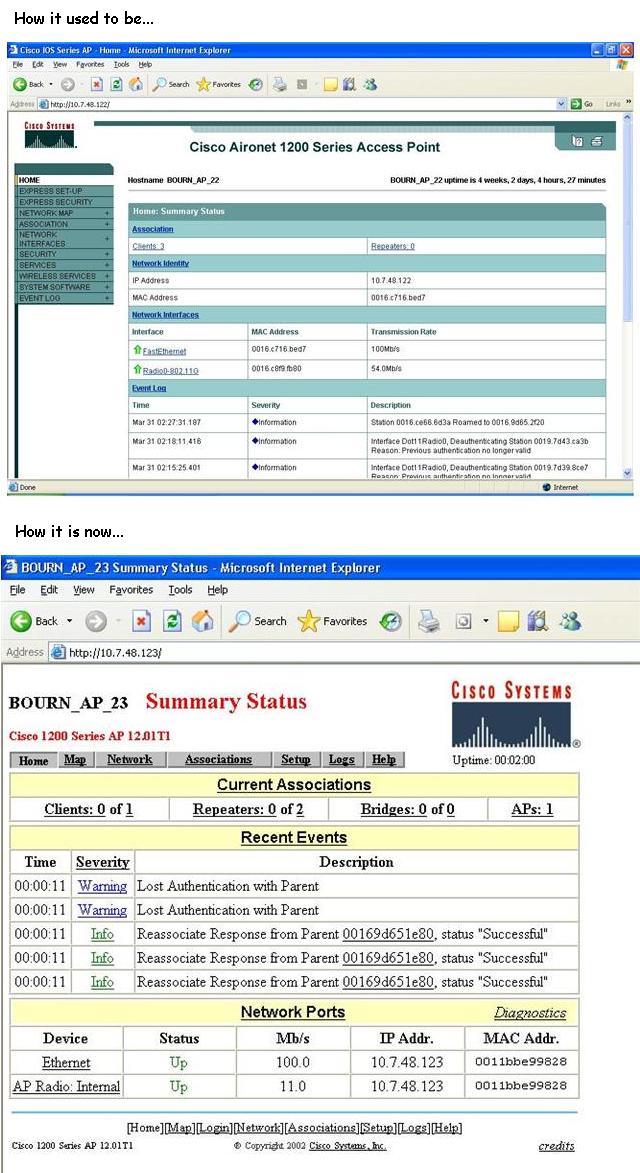Open Favorites in the BOURN_AP_23 window toolbar

[x=333, y=621]
